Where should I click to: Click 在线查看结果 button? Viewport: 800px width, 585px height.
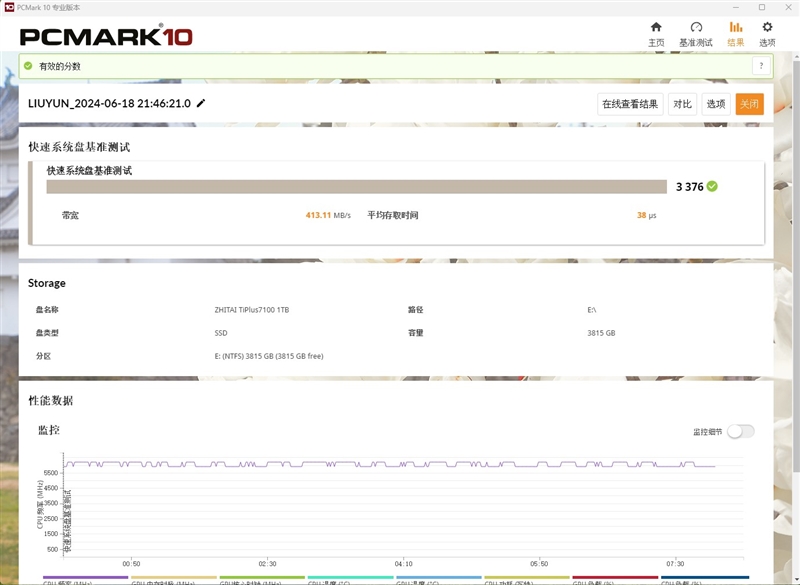(x=630, y=104)
